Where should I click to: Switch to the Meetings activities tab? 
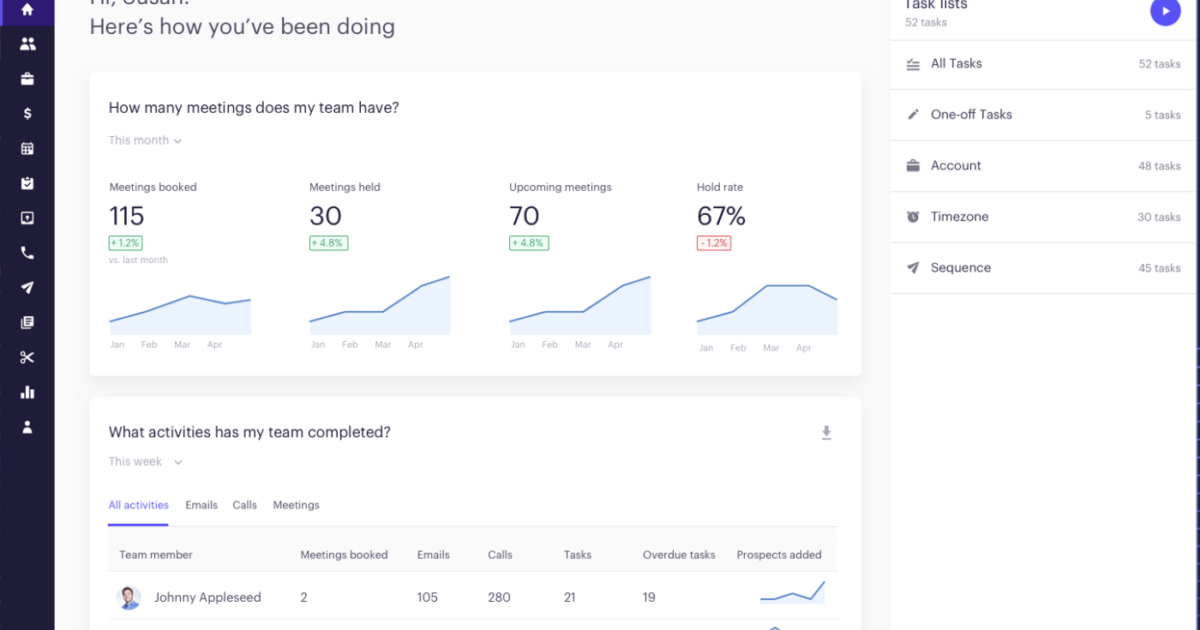tap(296, 505)
